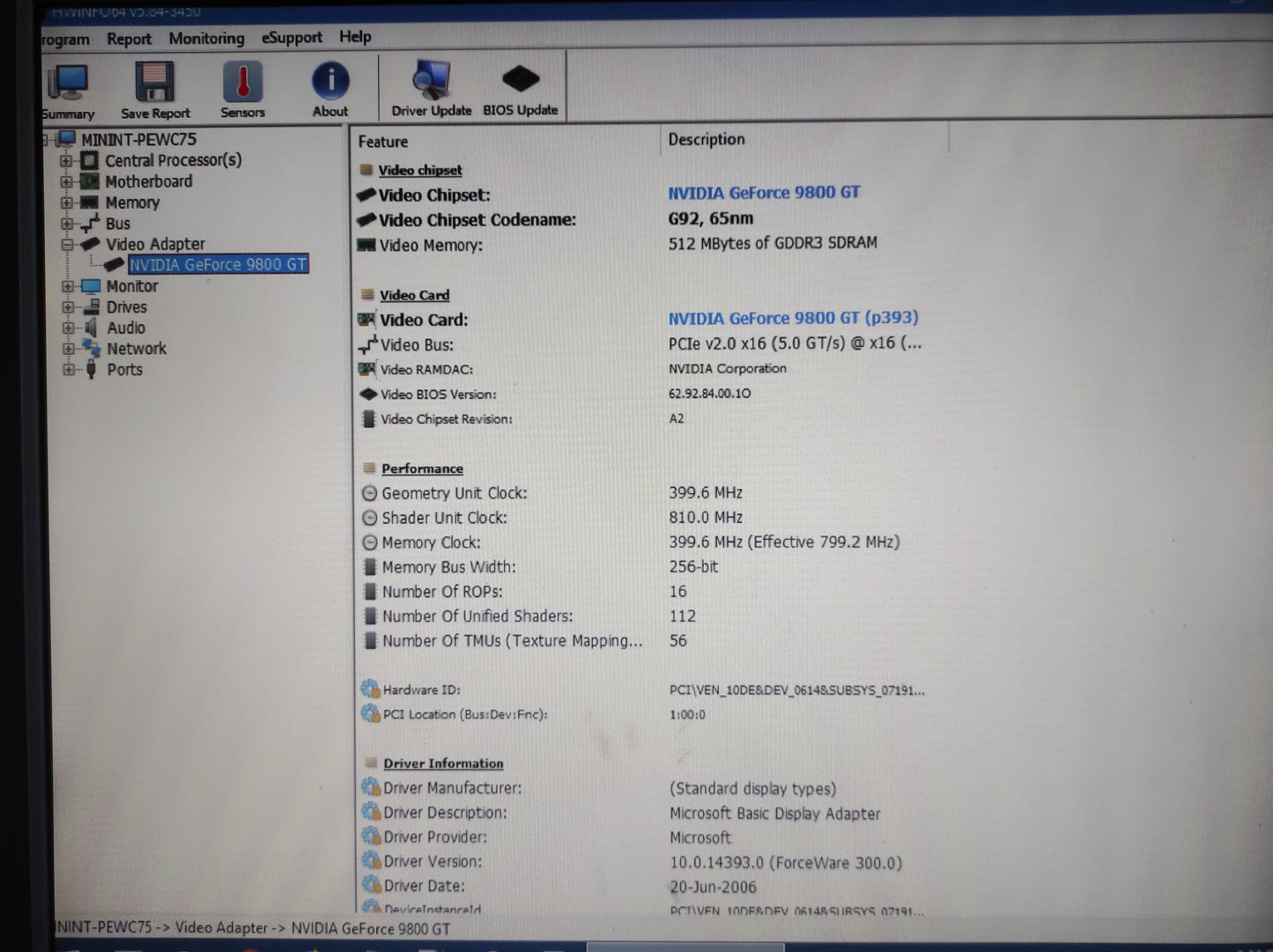Highlight the Ports entry in the tree
The height and width of the screenshot is (952, 1273).
[x=124, y=369]
